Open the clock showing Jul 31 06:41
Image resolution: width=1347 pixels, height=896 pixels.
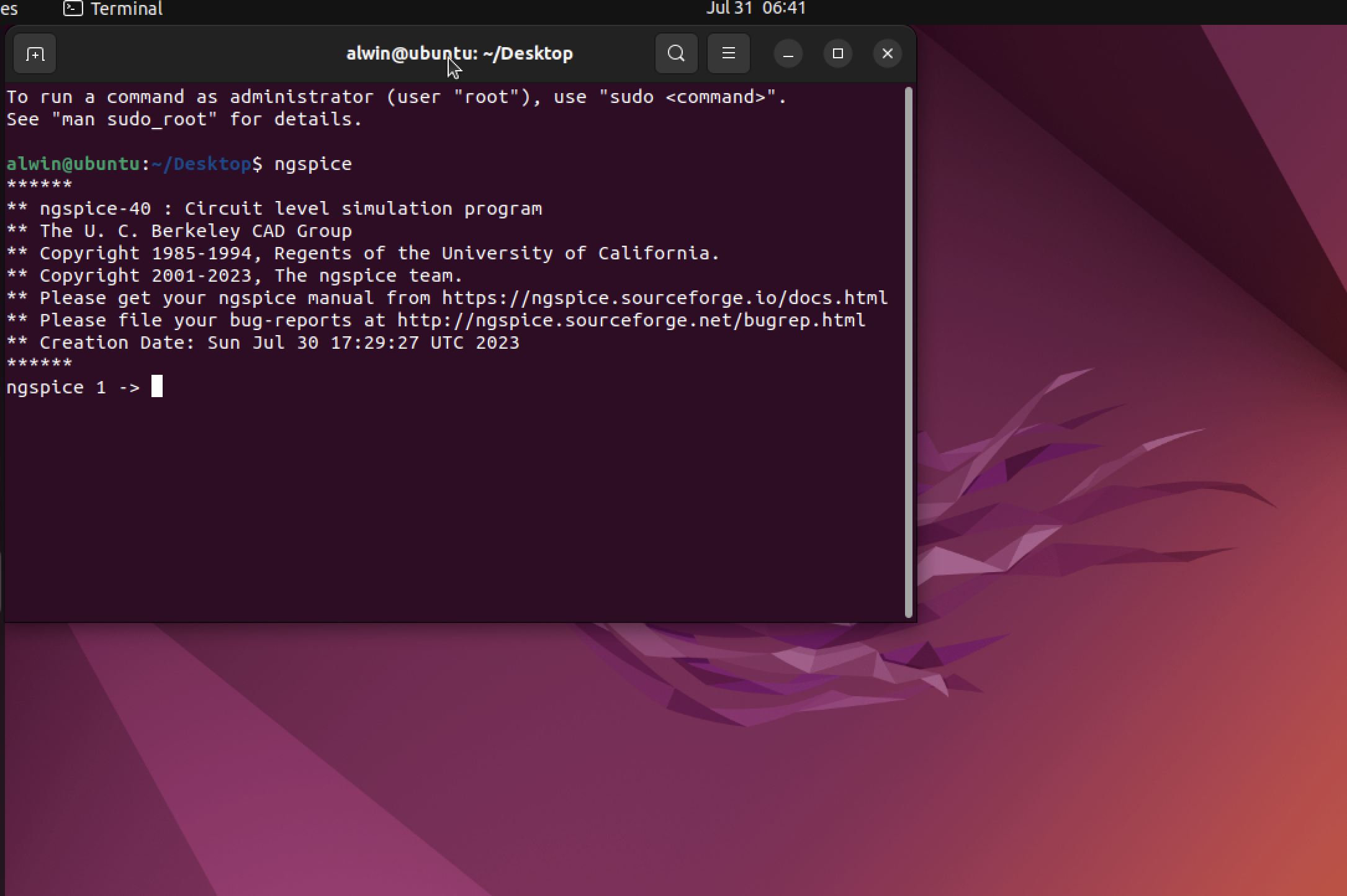(755, 9)
